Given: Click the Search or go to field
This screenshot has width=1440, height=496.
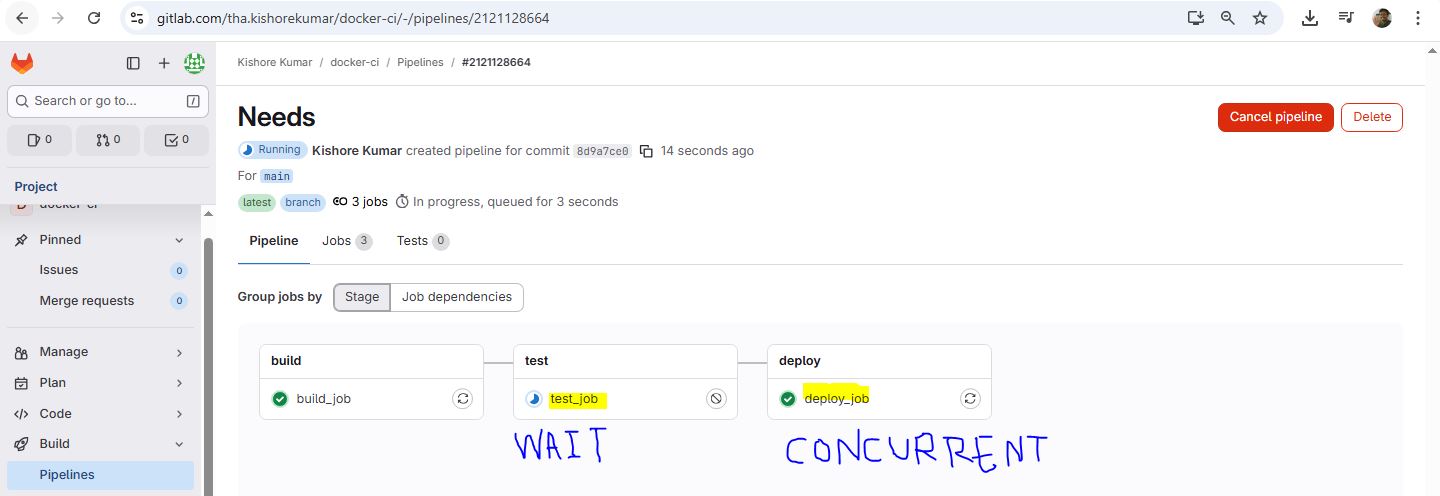Looking at the screenshot, I should pos(108,101).
